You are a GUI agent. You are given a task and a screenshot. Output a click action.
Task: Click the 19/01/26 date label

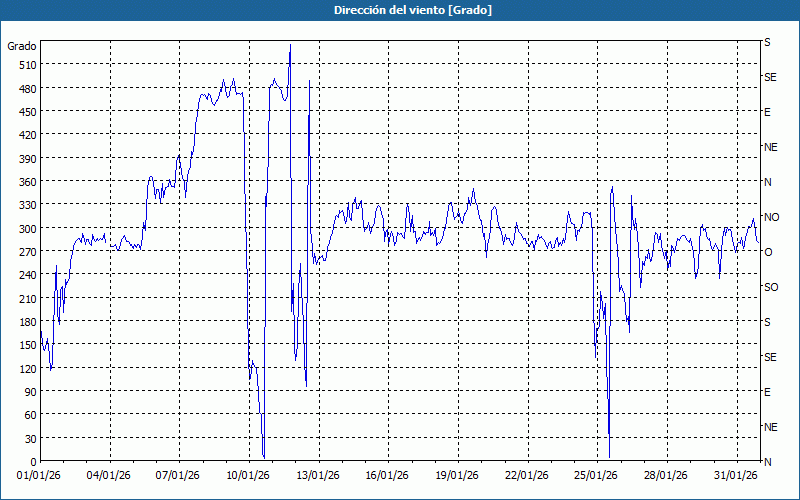tap(457, 476)
